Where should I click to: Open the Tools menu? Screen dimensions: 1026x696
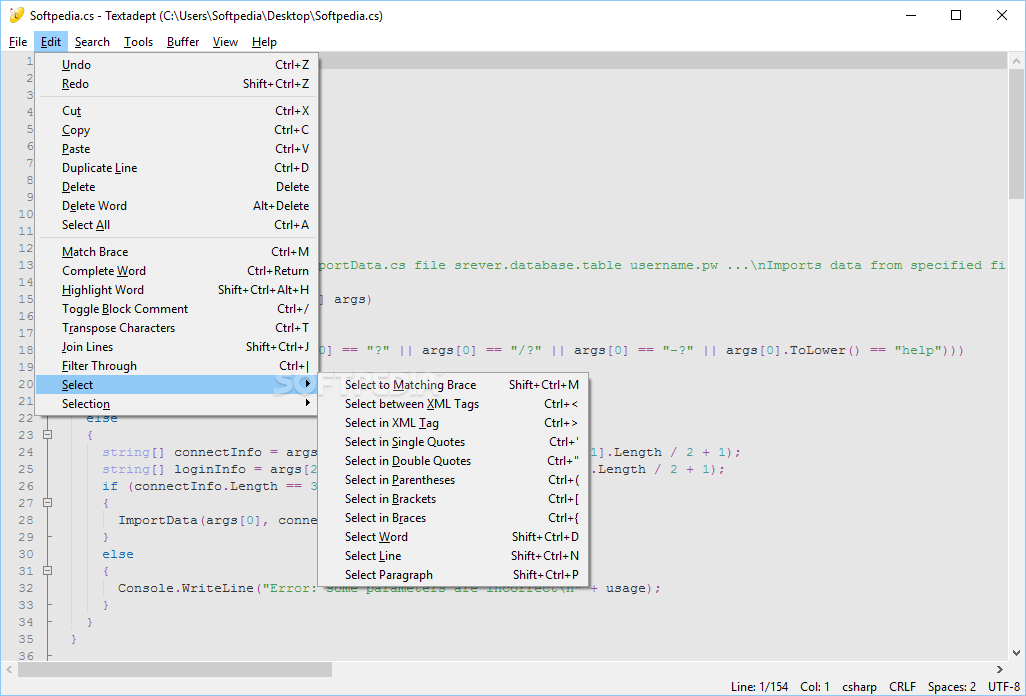tap(138, 42)
